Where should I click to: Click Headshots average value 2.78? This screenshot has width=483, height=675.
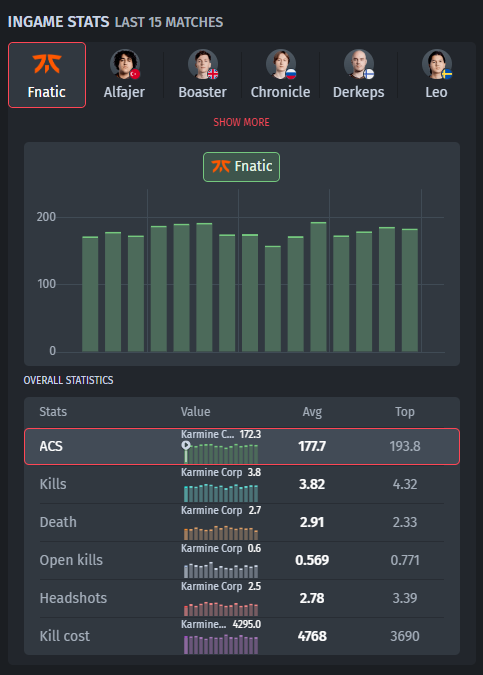pyautogui.click(x=312, y=598)
